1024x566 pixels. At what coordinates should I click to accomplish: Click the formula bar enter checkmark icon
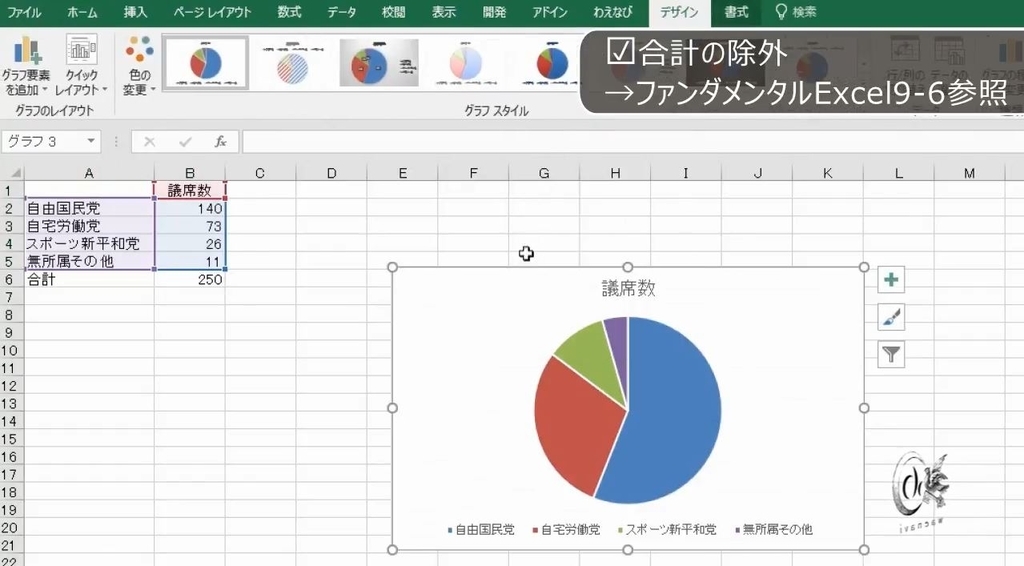185,142
